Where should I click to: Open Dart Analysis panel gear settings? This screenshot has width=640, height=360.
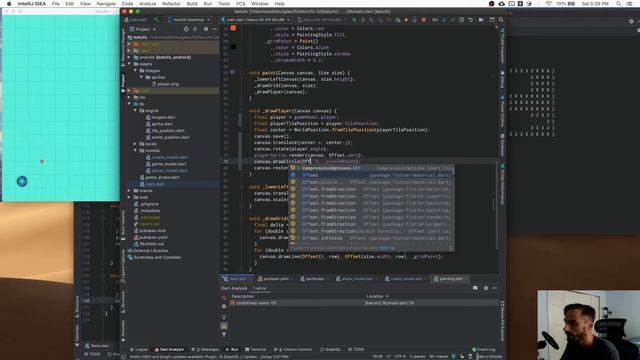486,288
